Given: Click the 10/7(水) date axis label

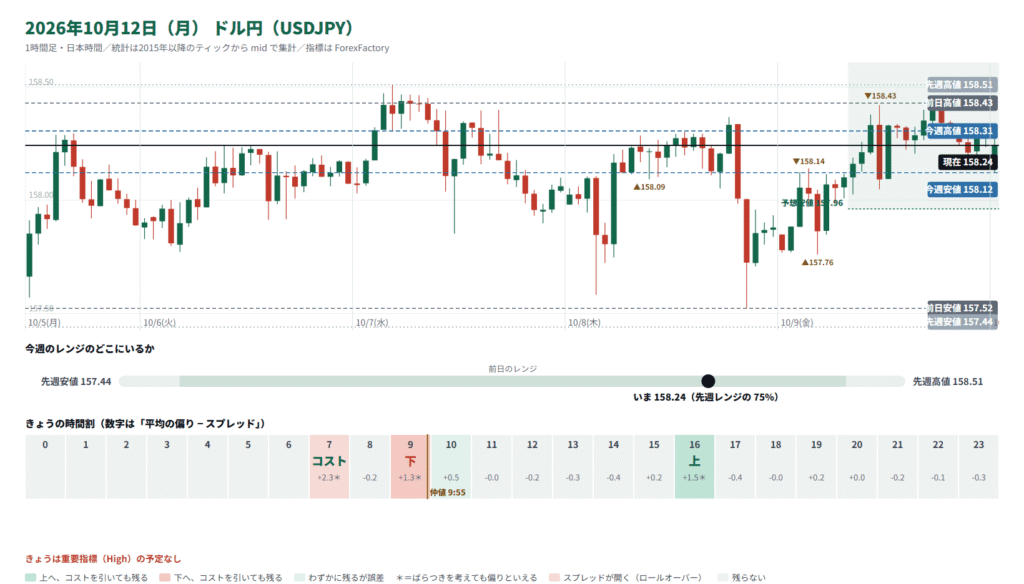Looking at the screenshot, I should [372, 323].
